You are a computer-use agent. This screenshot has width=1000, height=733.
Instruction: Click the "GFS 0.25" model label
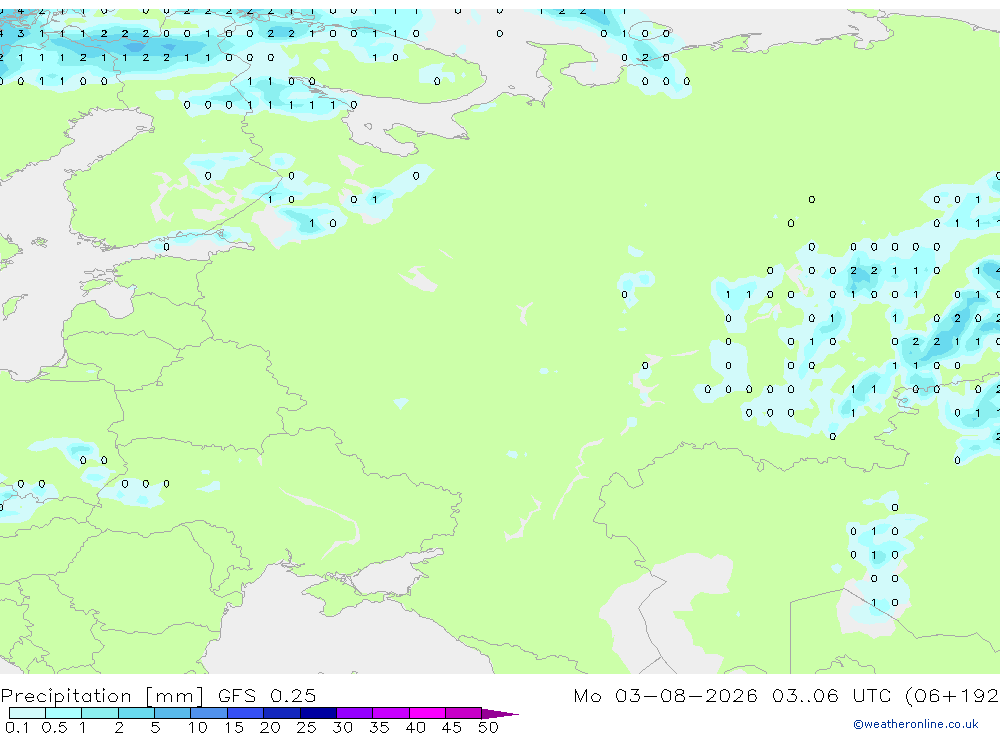pyautogui.click(x=267, y=695)
